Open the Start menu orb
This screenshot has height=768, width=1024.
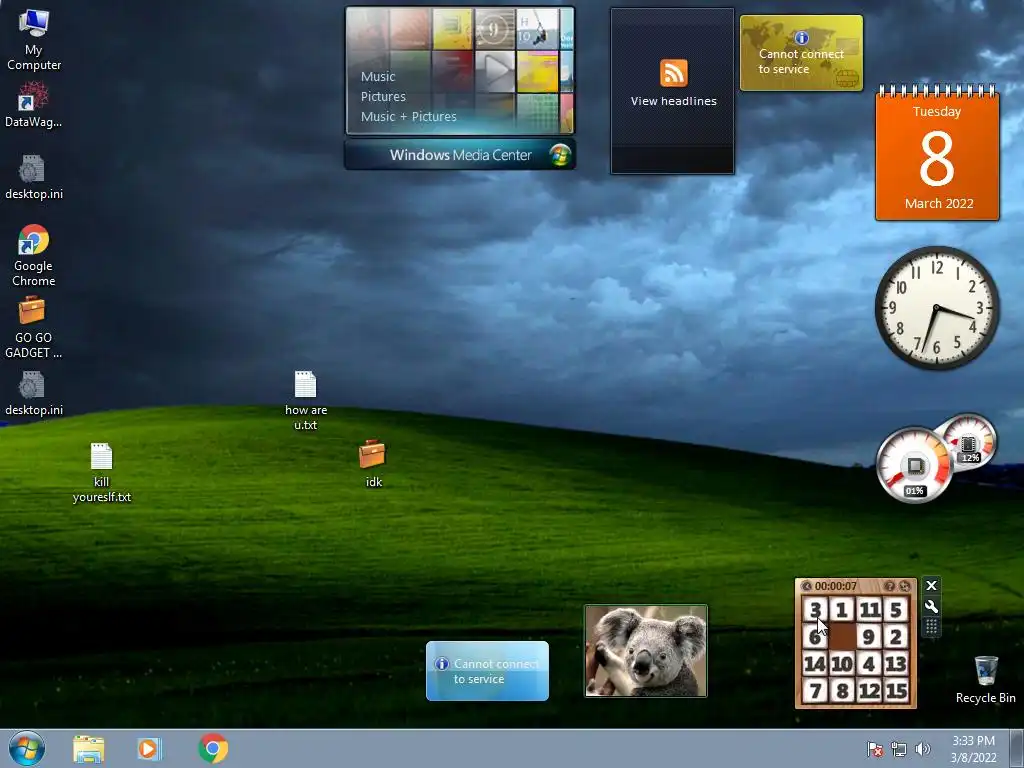click(x=27, y=748)
